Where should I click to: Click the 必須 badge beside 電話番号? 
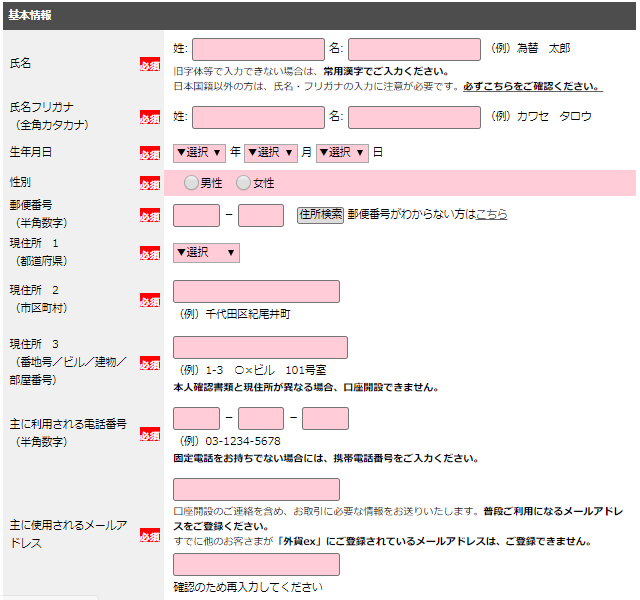coord(150,435)
